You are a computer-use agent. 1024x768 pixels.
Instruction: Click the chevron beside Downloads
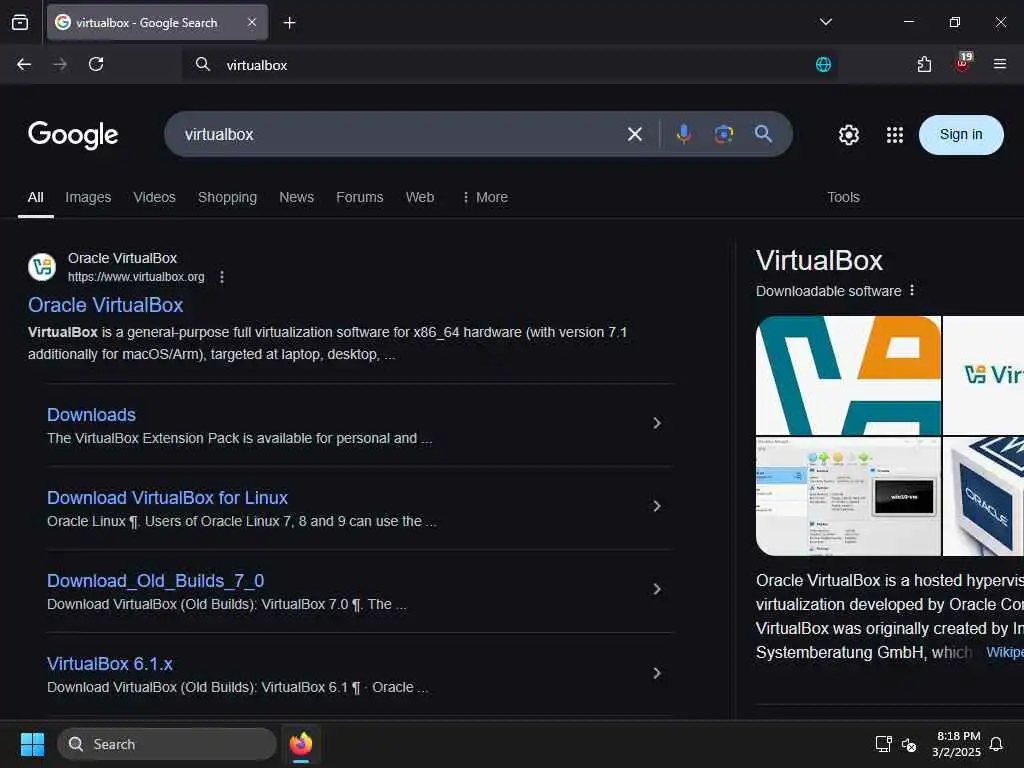pyautogui.click(x=657, y=423)
